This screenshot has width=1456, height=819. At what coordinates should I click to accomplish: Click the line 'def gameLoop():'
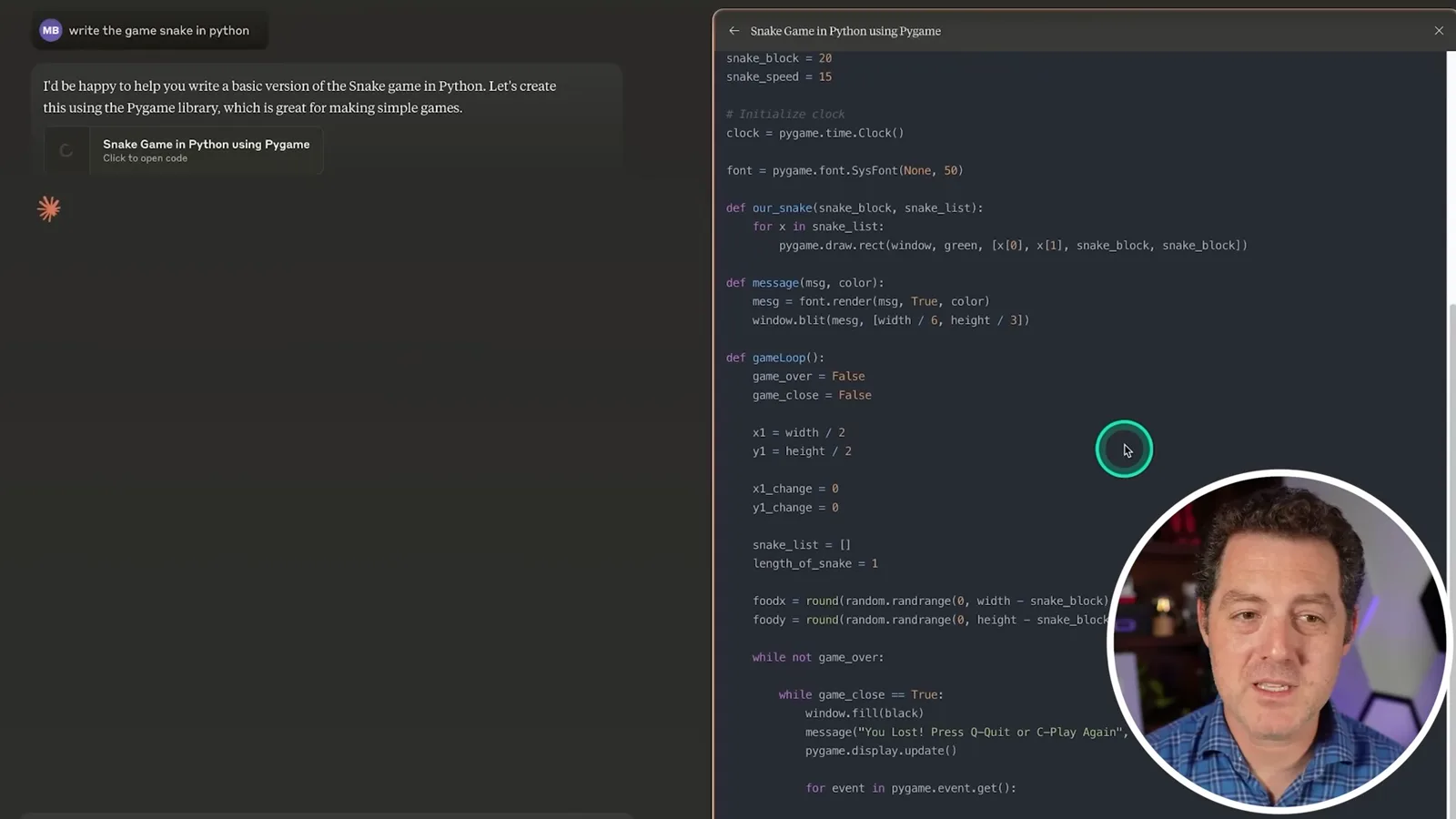point(775,358)
